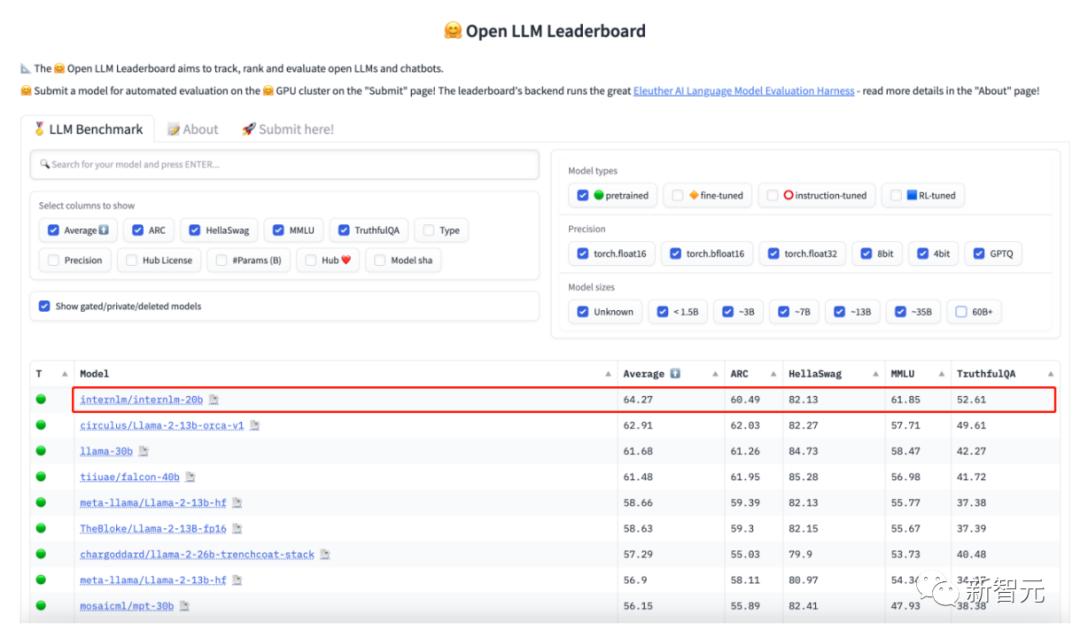The width and height of the screenshot is (1080, 638).
Task: Sort table by Average column arrow
Action: pyautogui.click(x=715, y=374)
